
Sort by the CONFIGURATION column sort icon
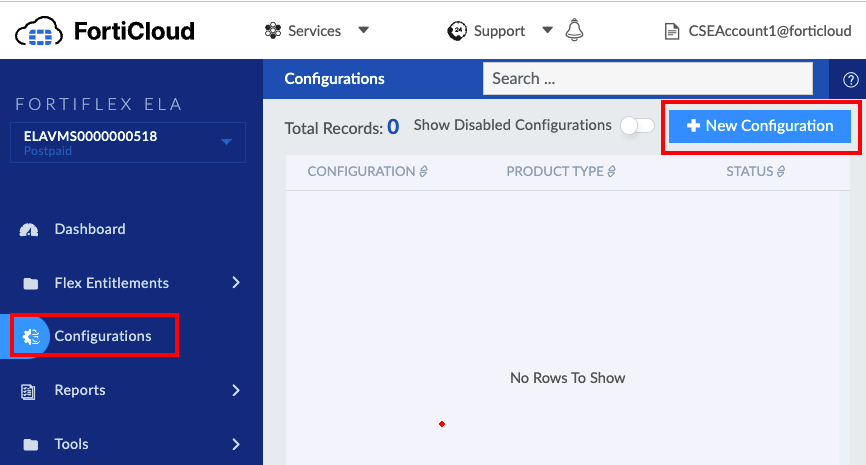424,172
